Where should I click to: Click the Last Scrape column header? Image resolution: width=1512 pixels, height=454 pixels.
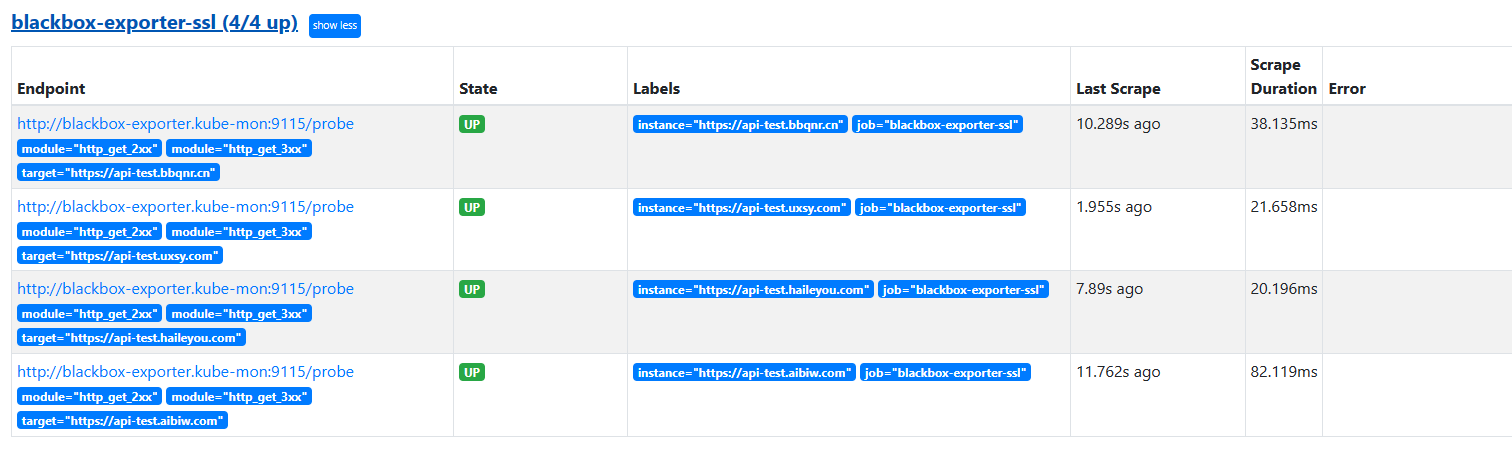click(1118, 88)
